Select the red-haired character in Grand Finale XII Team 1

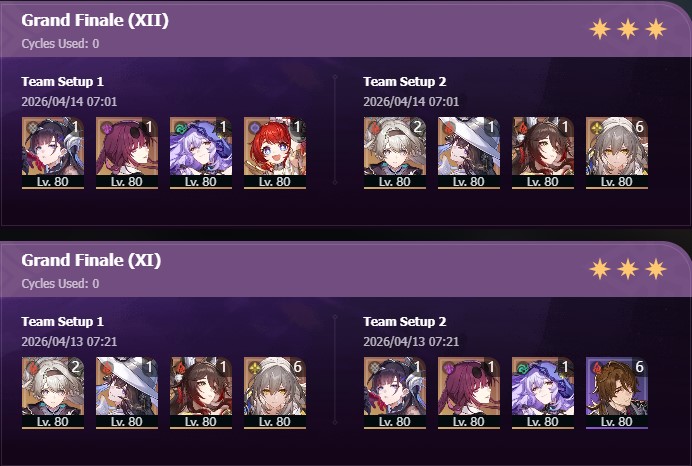point(275,153)
